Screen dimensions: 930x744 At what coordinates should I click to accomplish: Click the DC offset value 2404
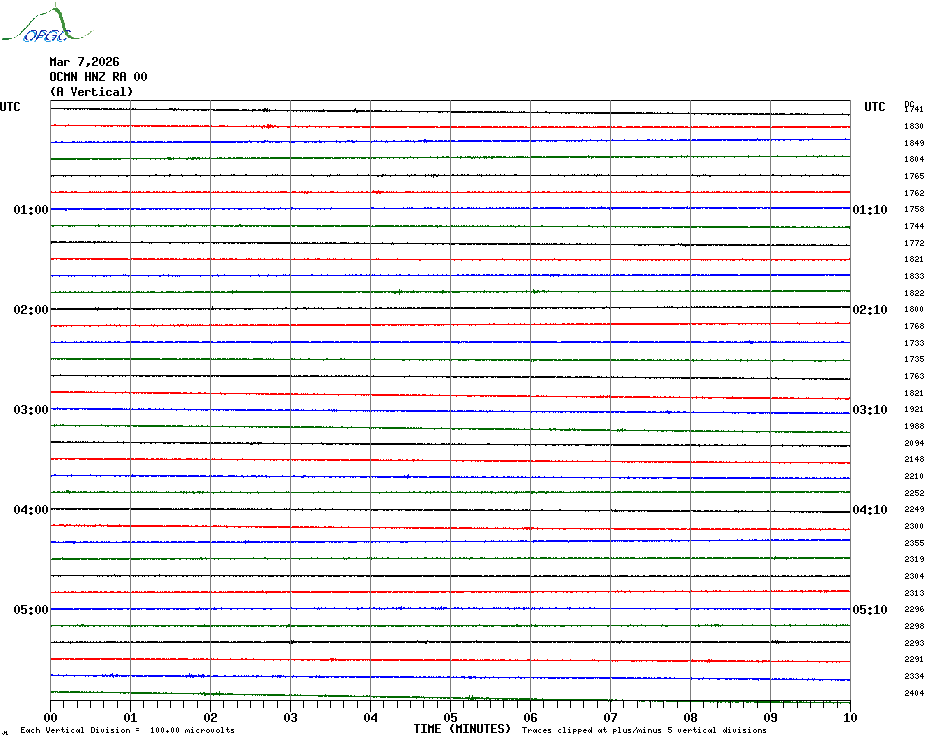coord(914,693)
